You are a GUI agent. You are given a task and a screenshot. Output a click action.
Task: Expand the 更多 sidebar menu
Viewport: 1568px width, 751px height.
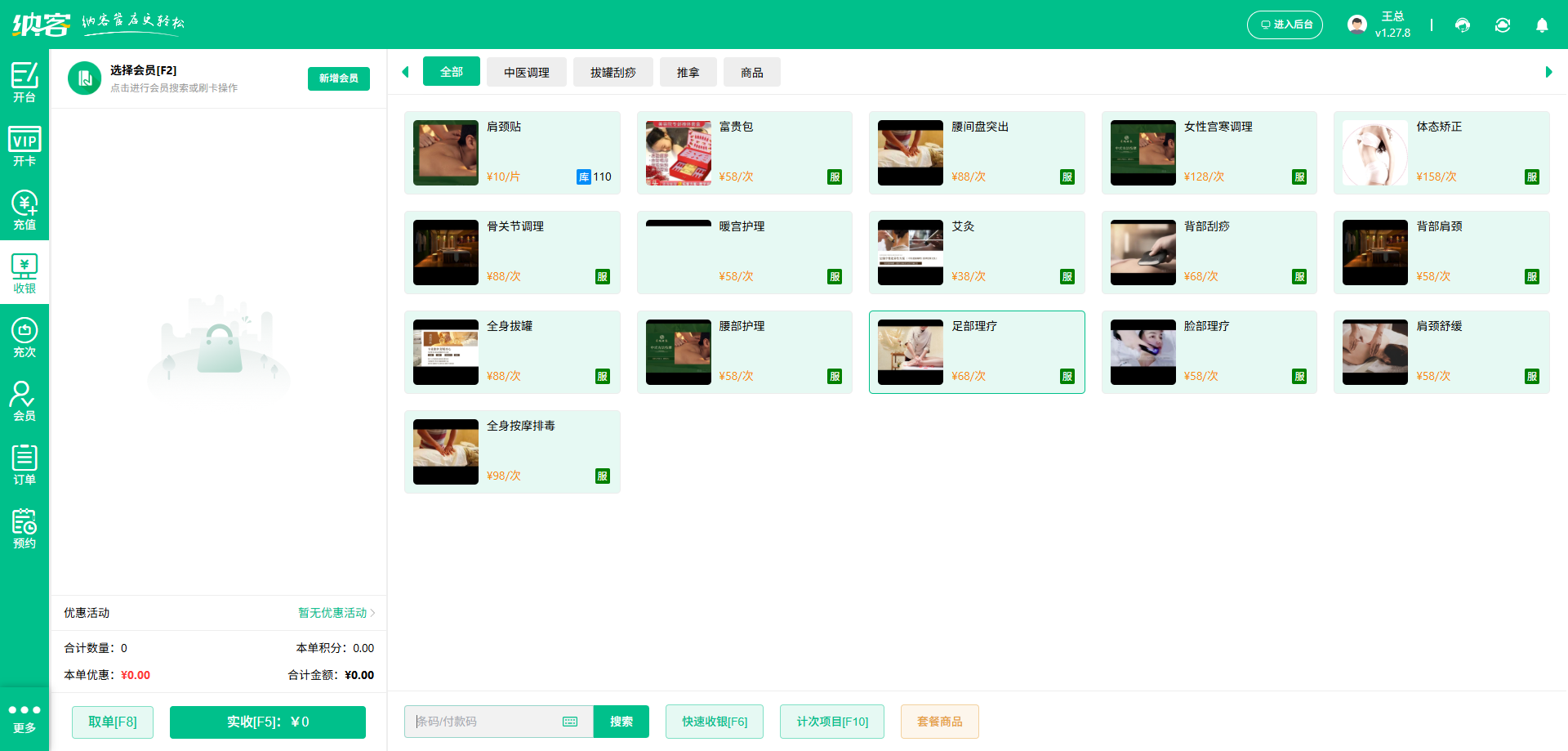pos(24,718)
